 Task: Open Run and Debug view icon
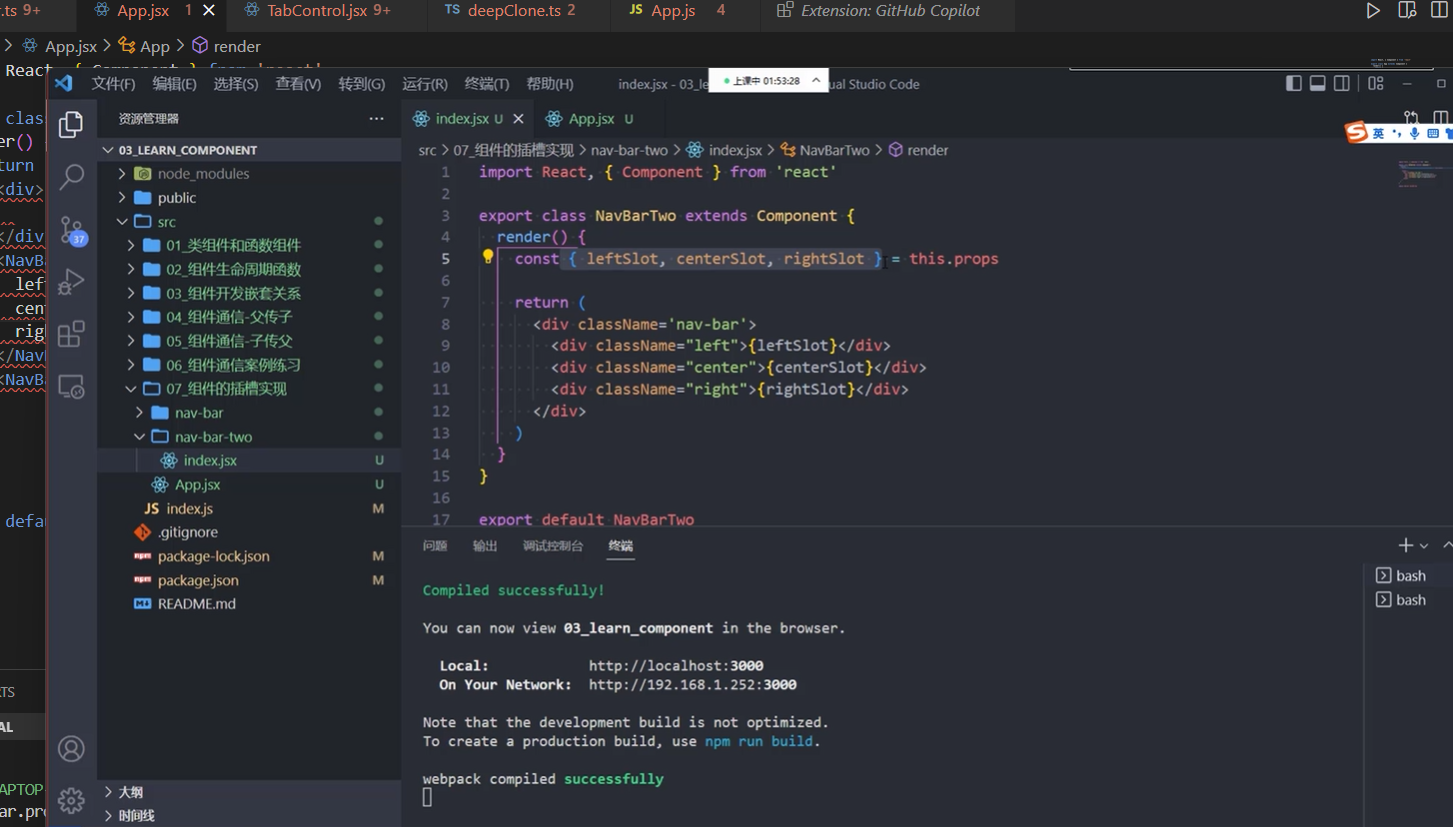pos(71,282)
